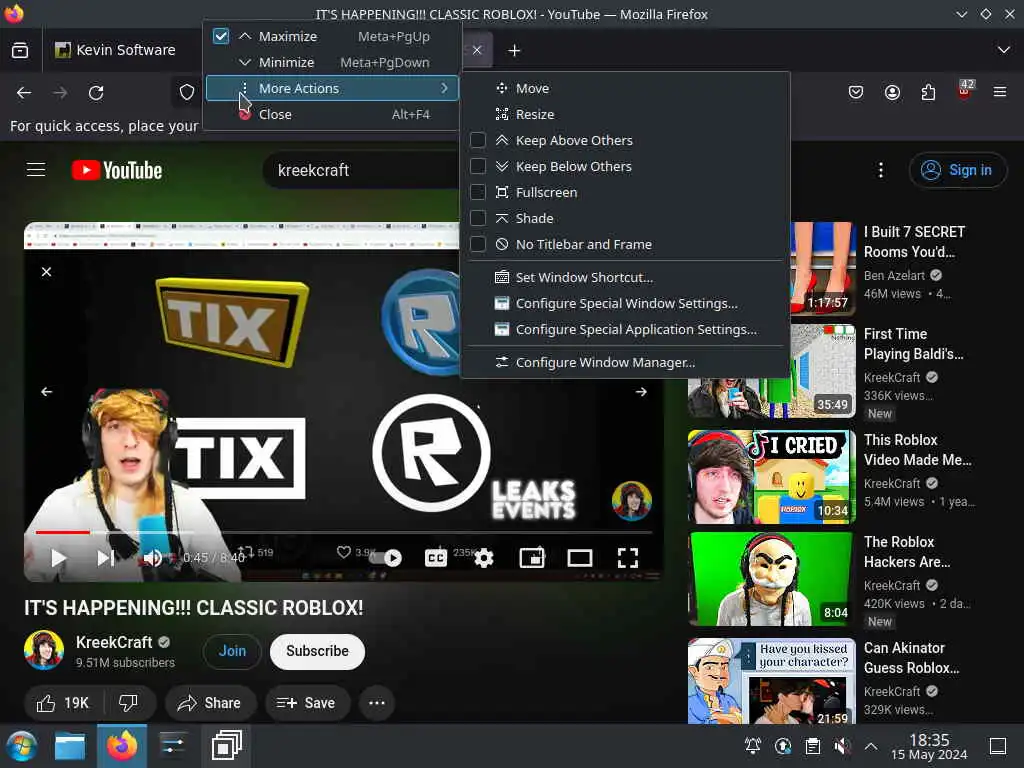Open KreekCraft channel avatar
The height and width of the screenshot is (768, 1024).
(x=44, y=650)
